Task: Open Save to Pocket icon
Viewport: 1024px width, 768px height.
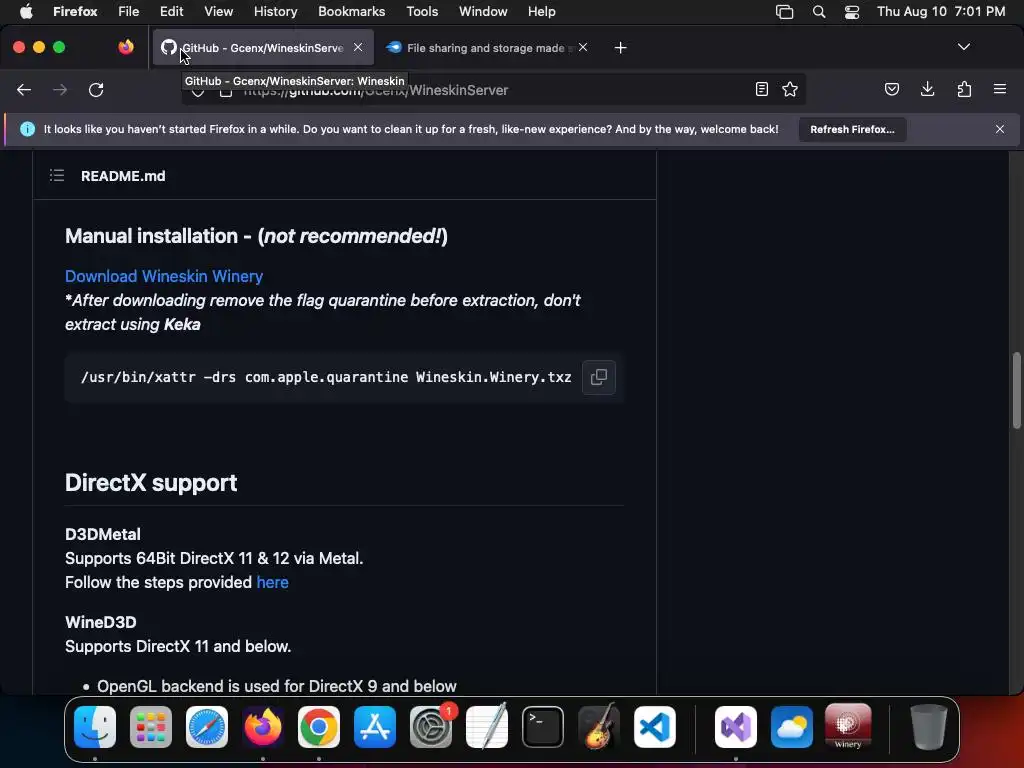Action: click(x=891, y=89)
